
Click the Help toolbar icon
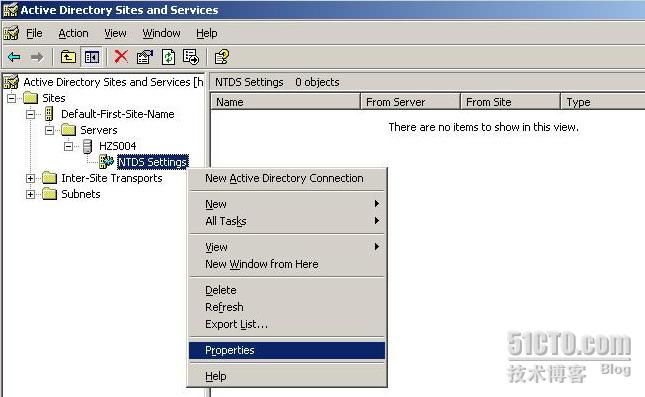pos(222,57)
